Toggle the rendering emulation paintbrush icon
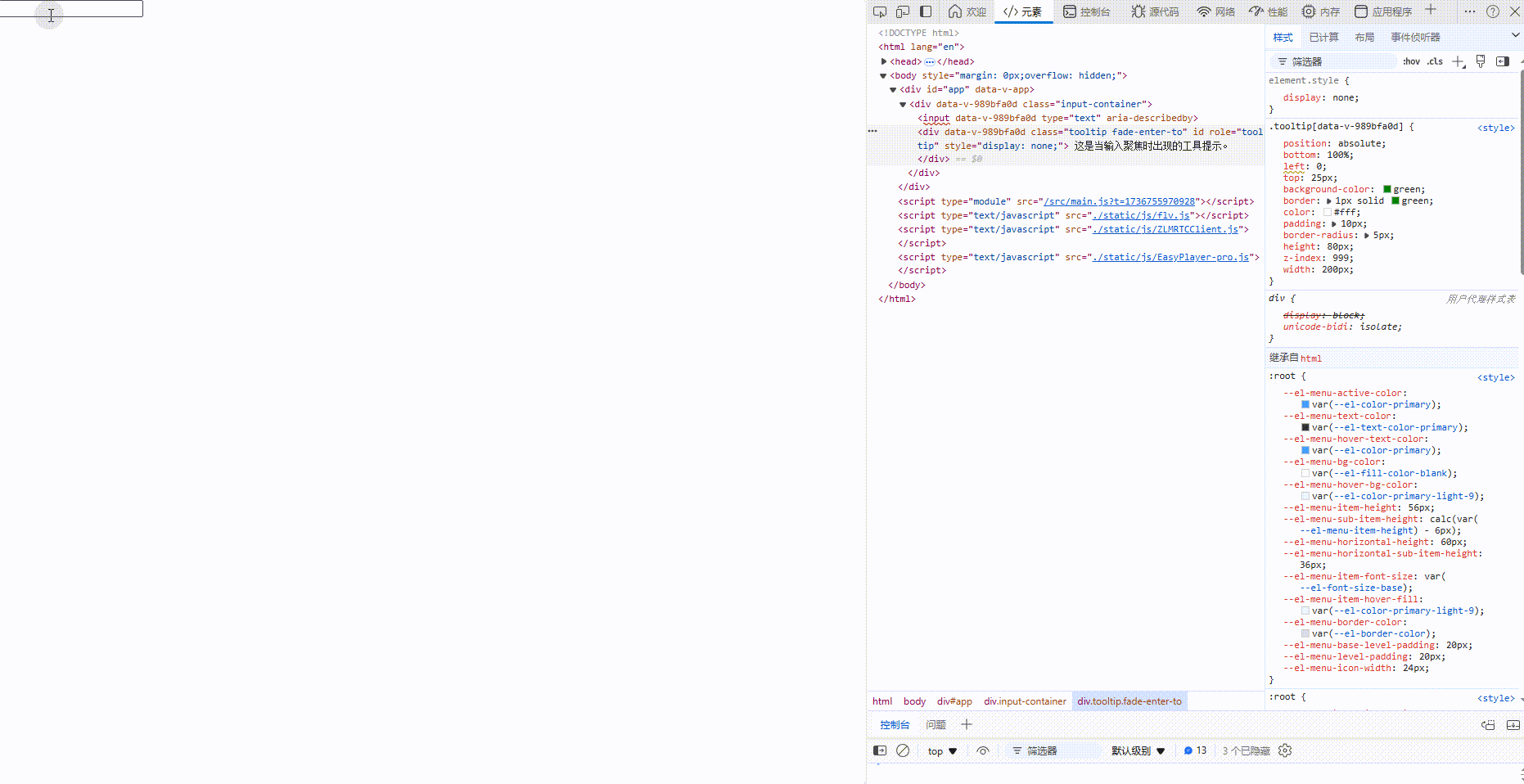The width and height of the screenshot is (1524, 784). (x=1481, y=61)
